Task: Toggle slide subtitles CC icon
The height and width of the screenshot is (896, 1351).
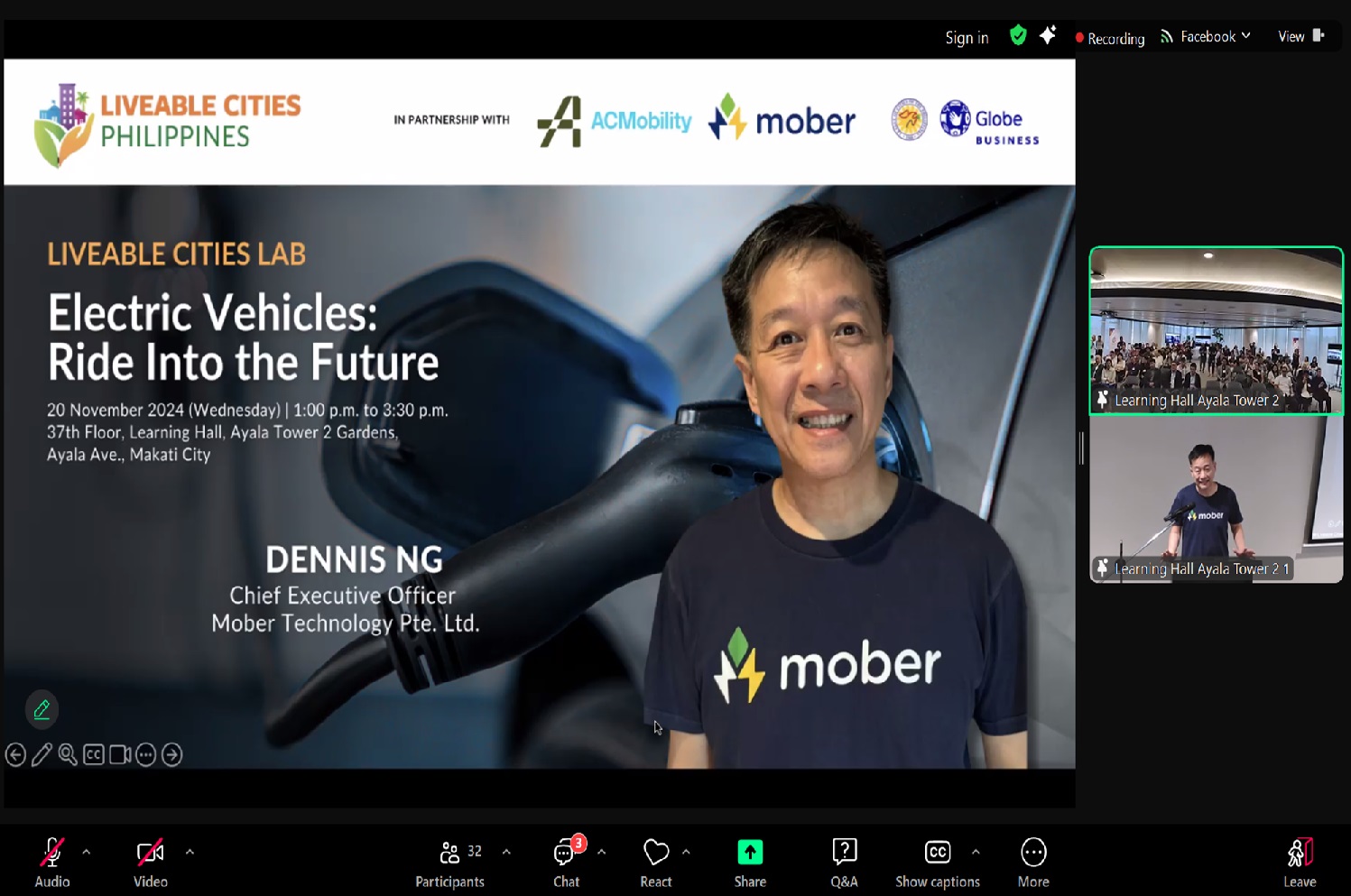Action: (x=94, y=754)
